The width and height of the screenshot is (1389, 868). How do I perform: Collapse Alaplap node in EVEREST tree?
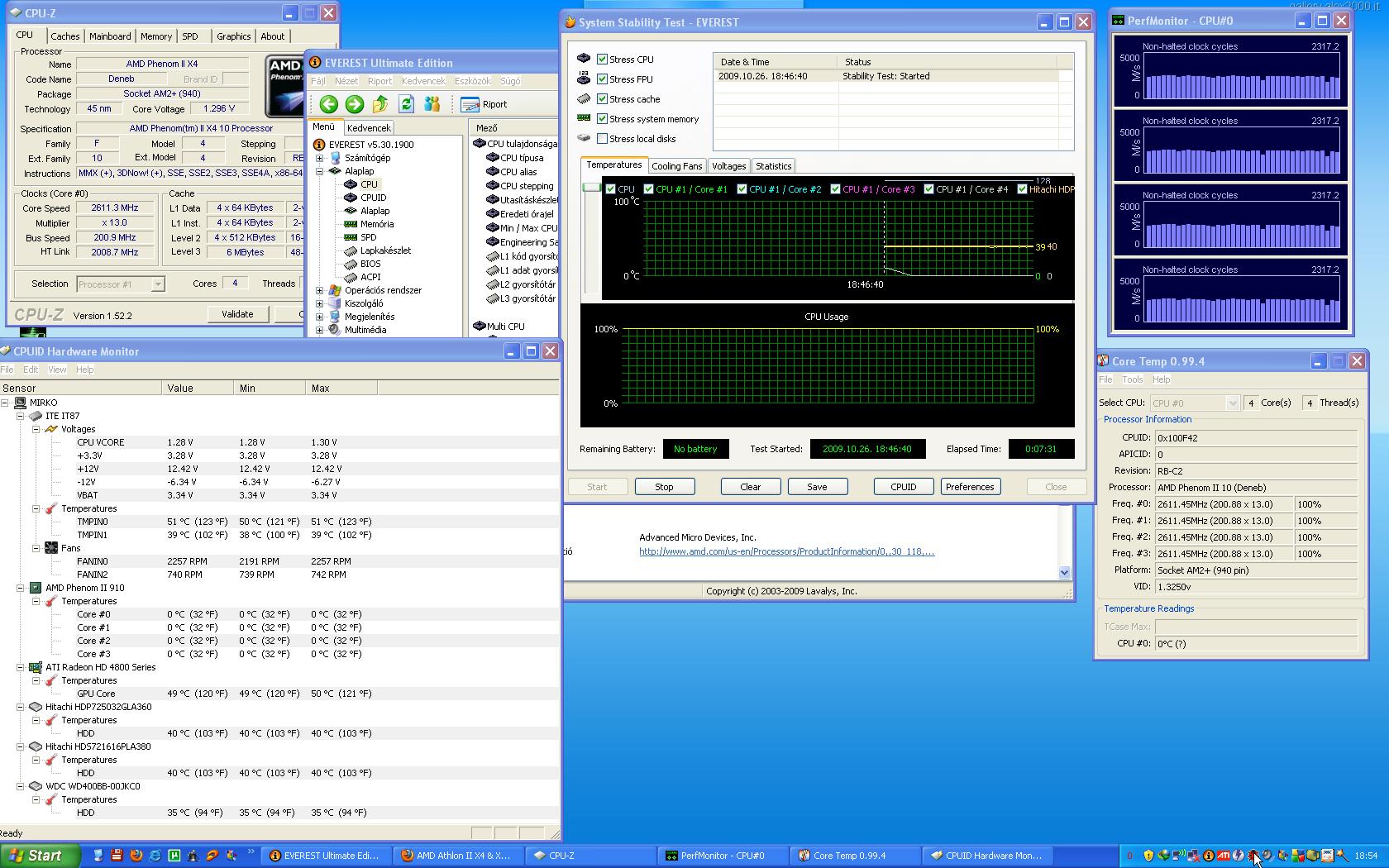pos(320,171)
